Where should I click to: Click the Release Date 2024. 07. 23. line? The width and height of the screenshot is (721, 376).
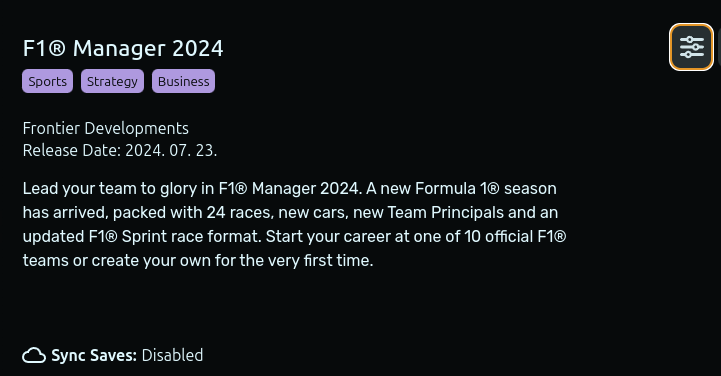(x=120, y=150)
